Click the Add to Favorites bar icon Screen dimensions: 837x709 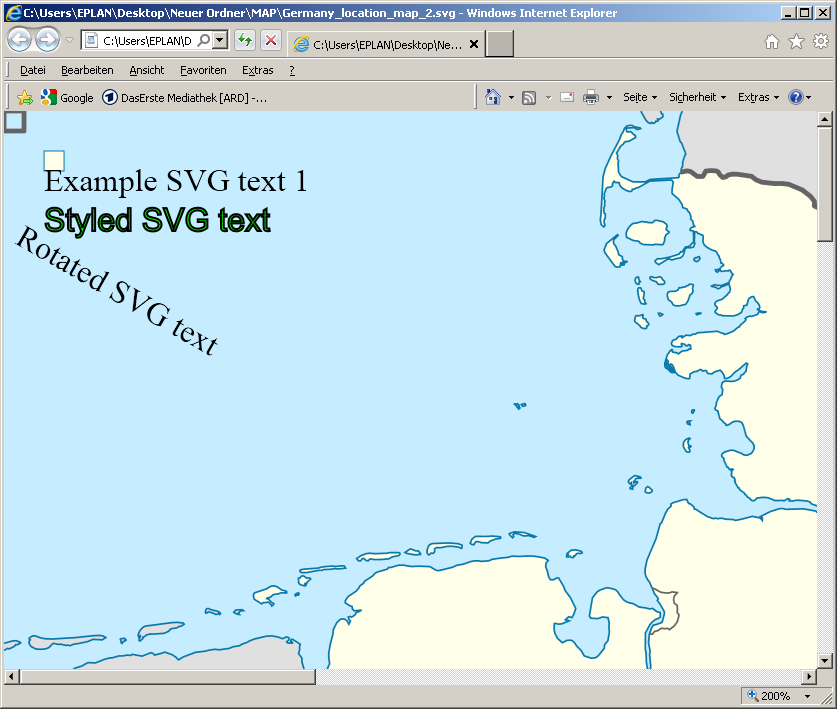pos(25,98)
